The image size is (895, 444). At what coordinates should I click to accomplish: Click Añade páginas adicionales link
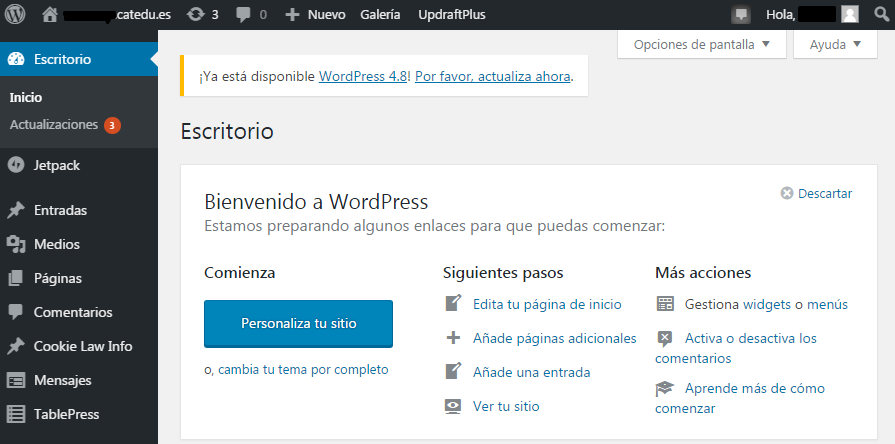point(554,338)
